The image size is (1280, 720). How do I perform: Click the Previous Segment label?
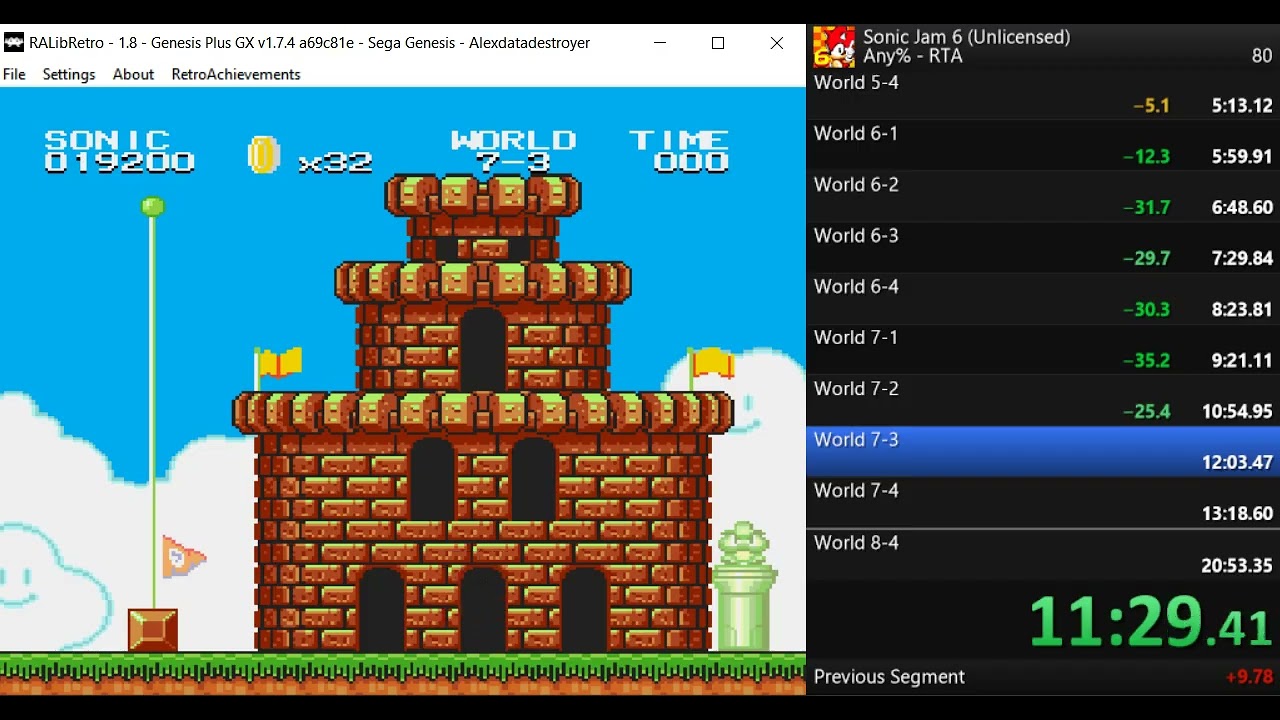pyautogui.click(x=889, y=677)
